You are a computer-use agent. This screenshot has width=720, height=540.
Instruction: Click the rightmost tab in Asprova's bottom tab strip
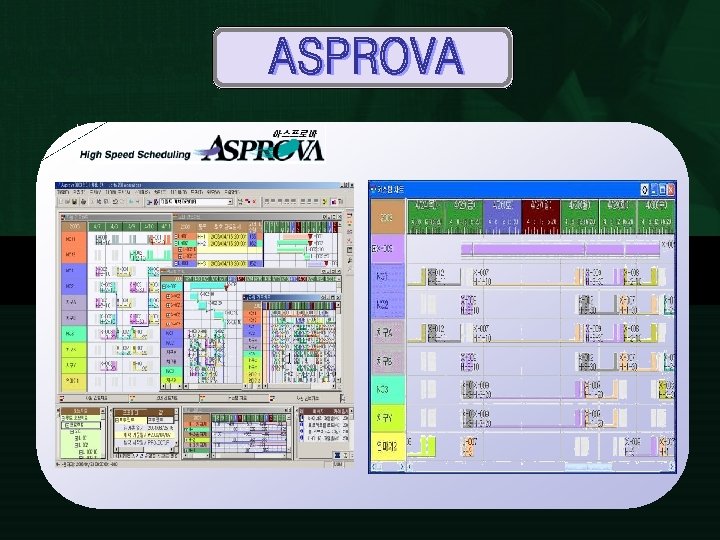[x=305, y=398]
